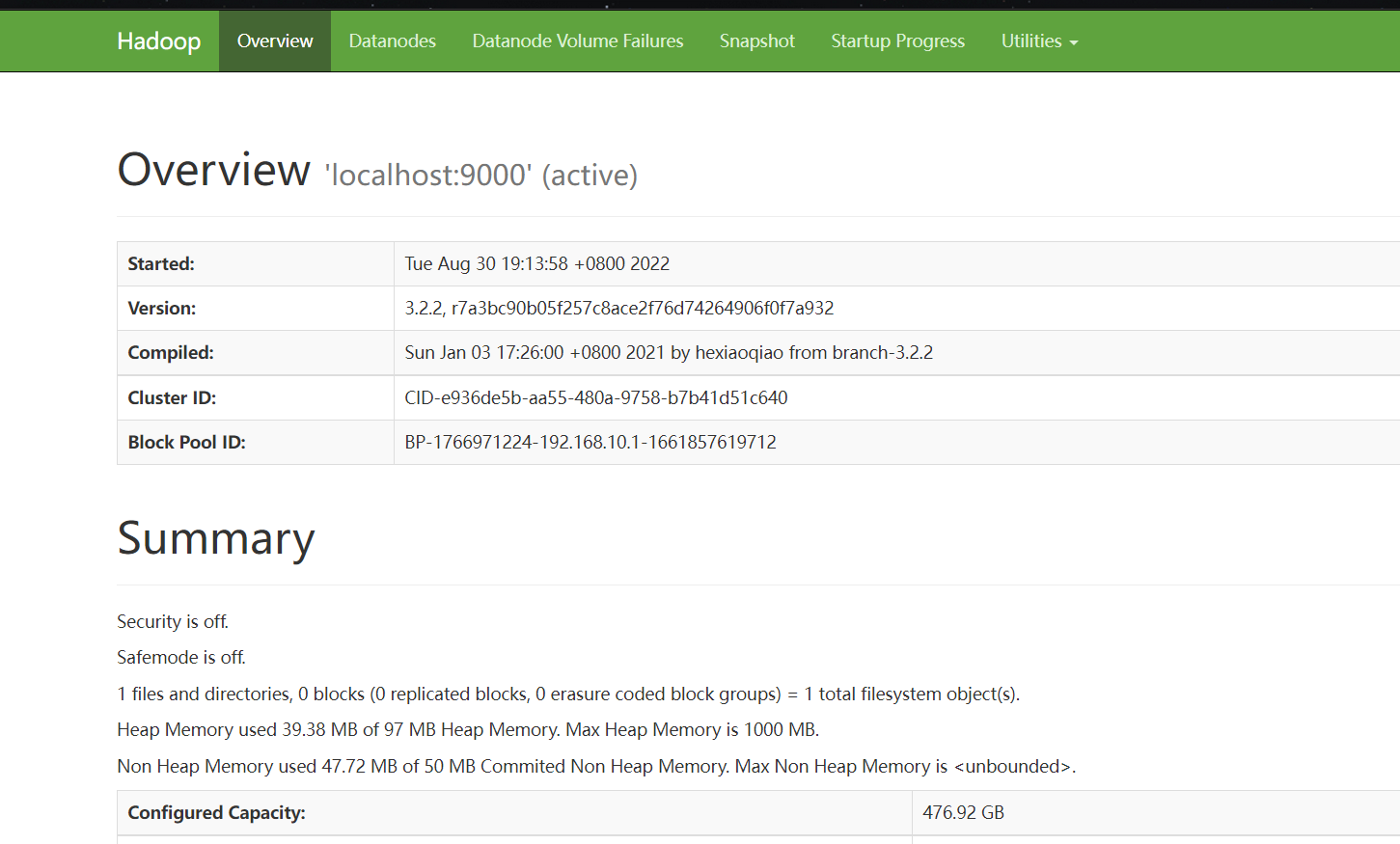
Task: Select the CID-e936de5b cluster ID value
Action: (596, 397)
